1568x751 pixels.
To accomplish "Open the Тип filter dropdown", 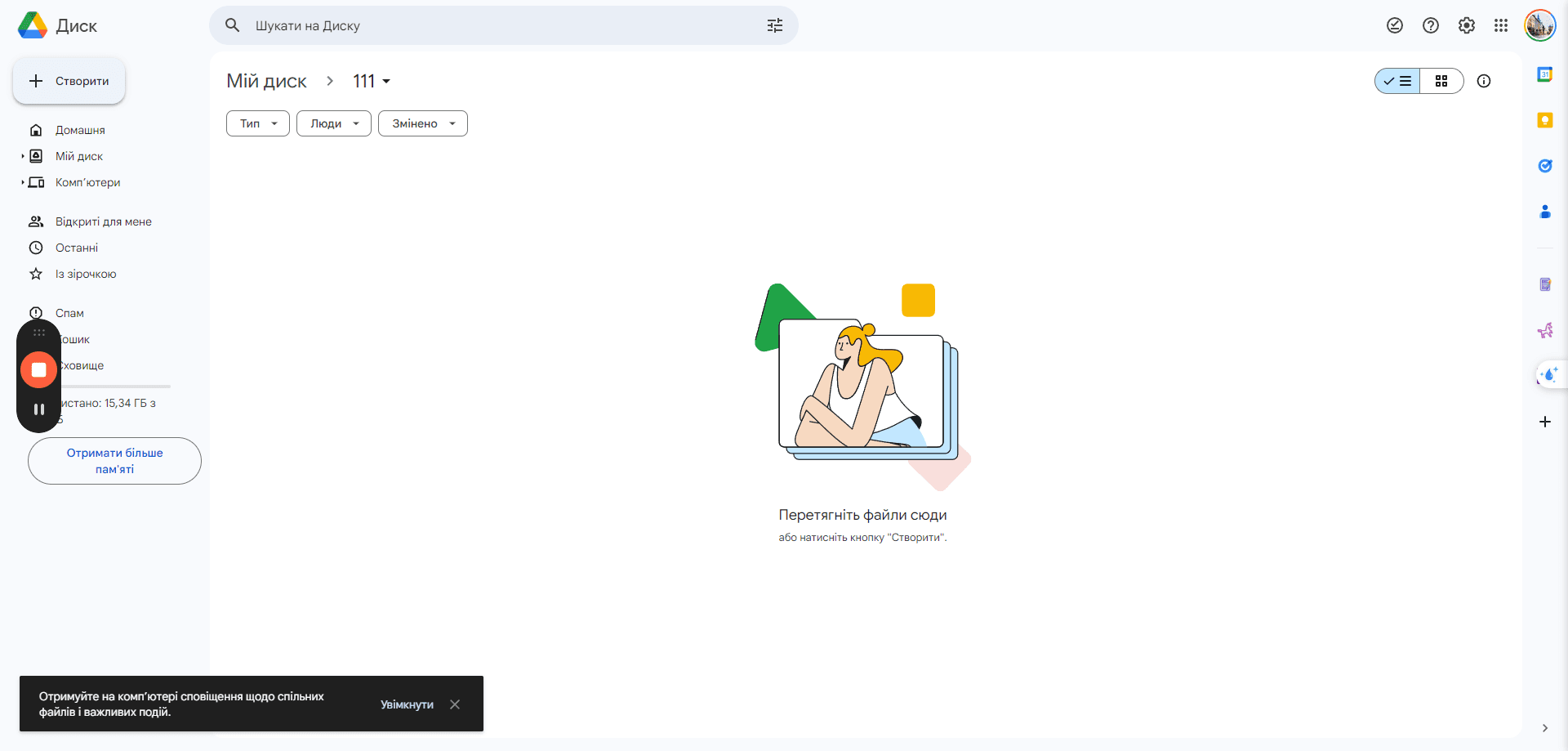I will point(258,123).
